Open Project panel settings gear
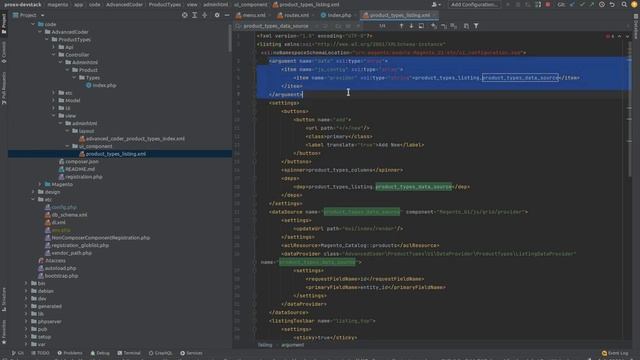The image size is (640, 360). (x=217, y=15)
